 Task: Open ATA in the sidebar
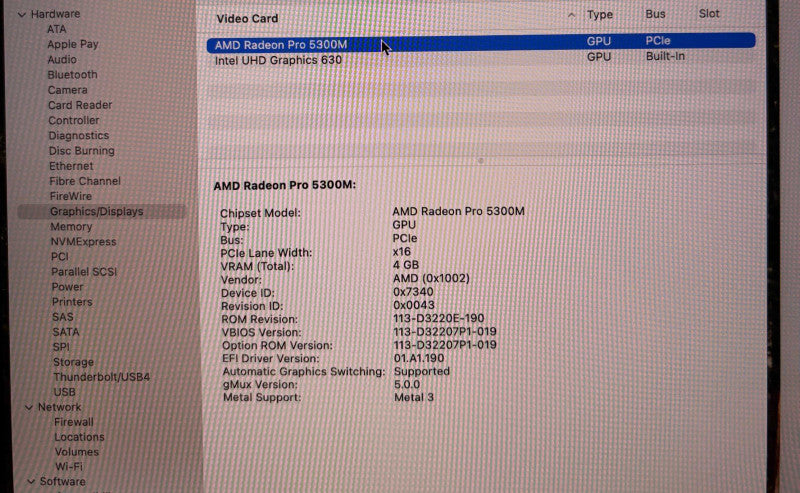[57, 29]
